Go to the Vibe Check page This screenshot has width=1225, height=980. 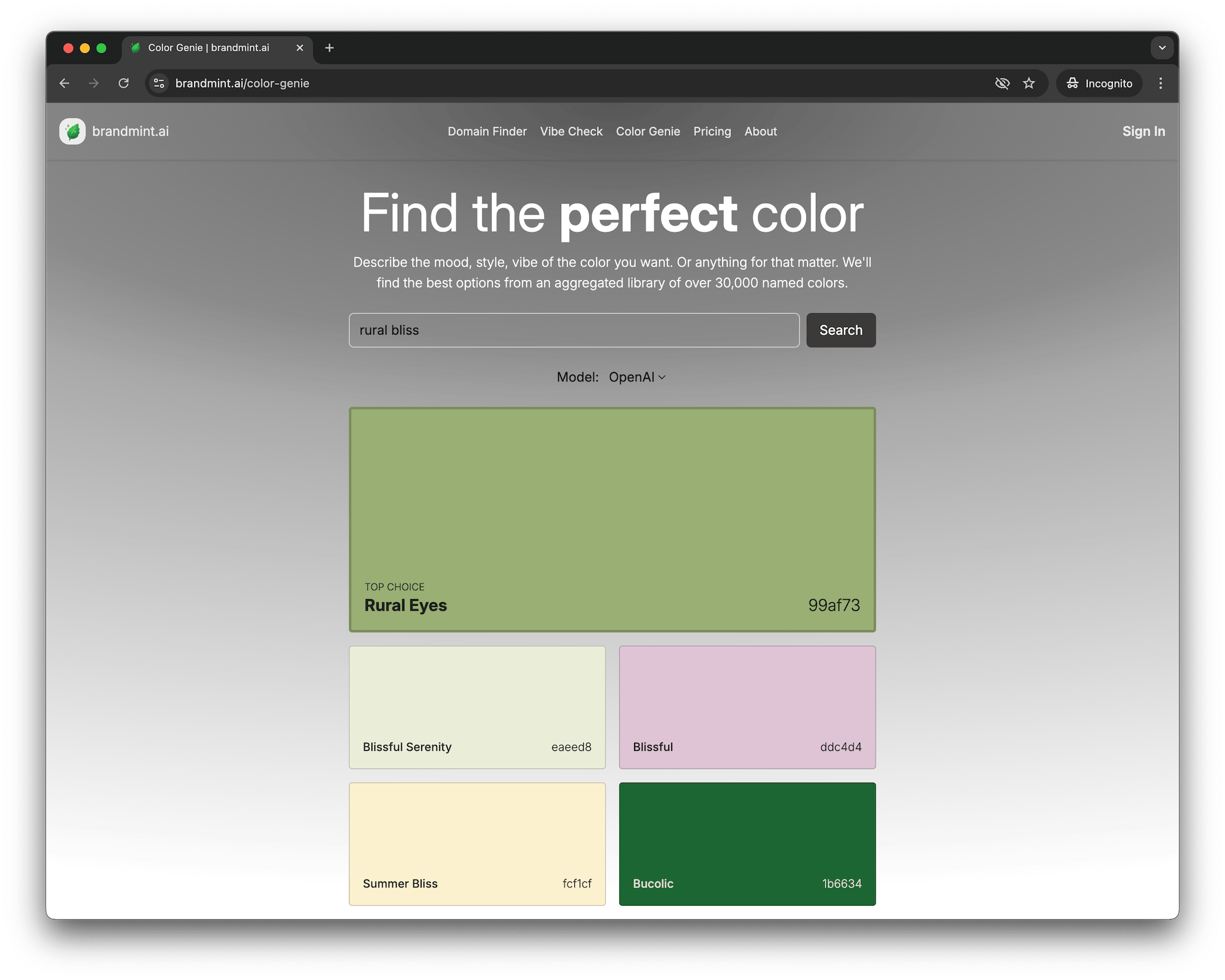(x=571, y=132)
